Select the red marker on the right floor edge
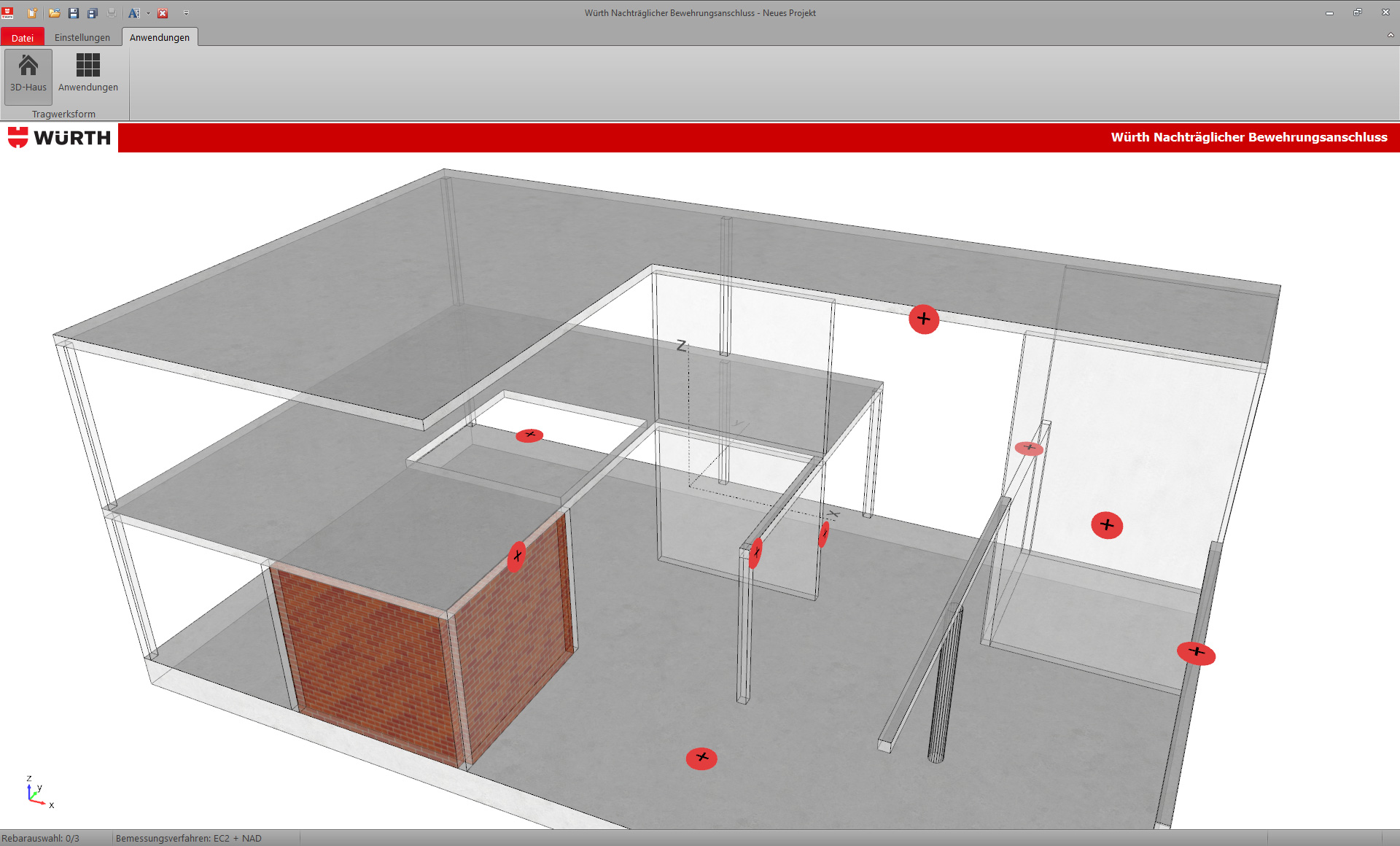 coord(1197,652)
